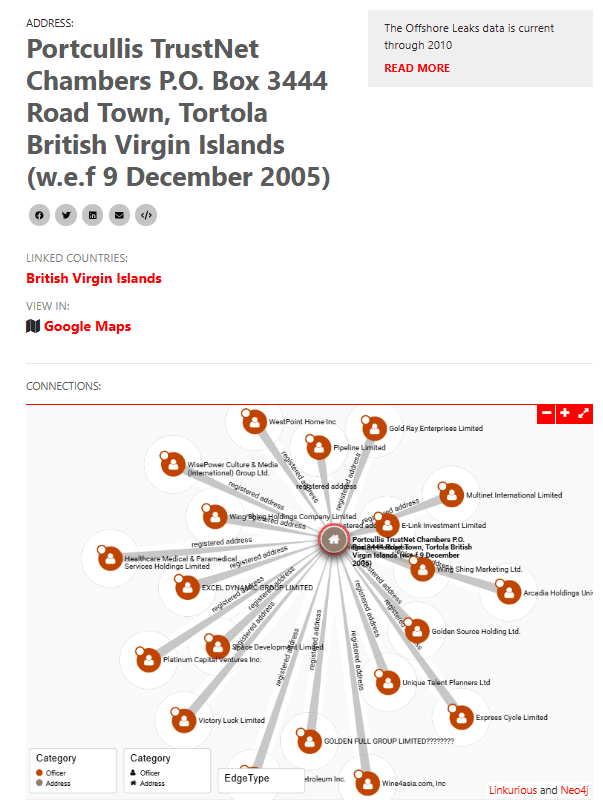Open the EdgeType legend panel
This screenshot has width=603, height=809.
click(260, 778)
